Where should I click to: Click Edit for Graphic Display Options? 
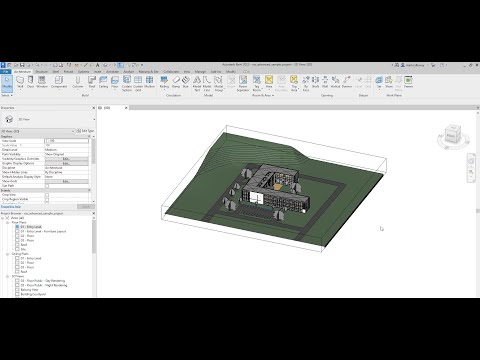(x=66, y=163)
